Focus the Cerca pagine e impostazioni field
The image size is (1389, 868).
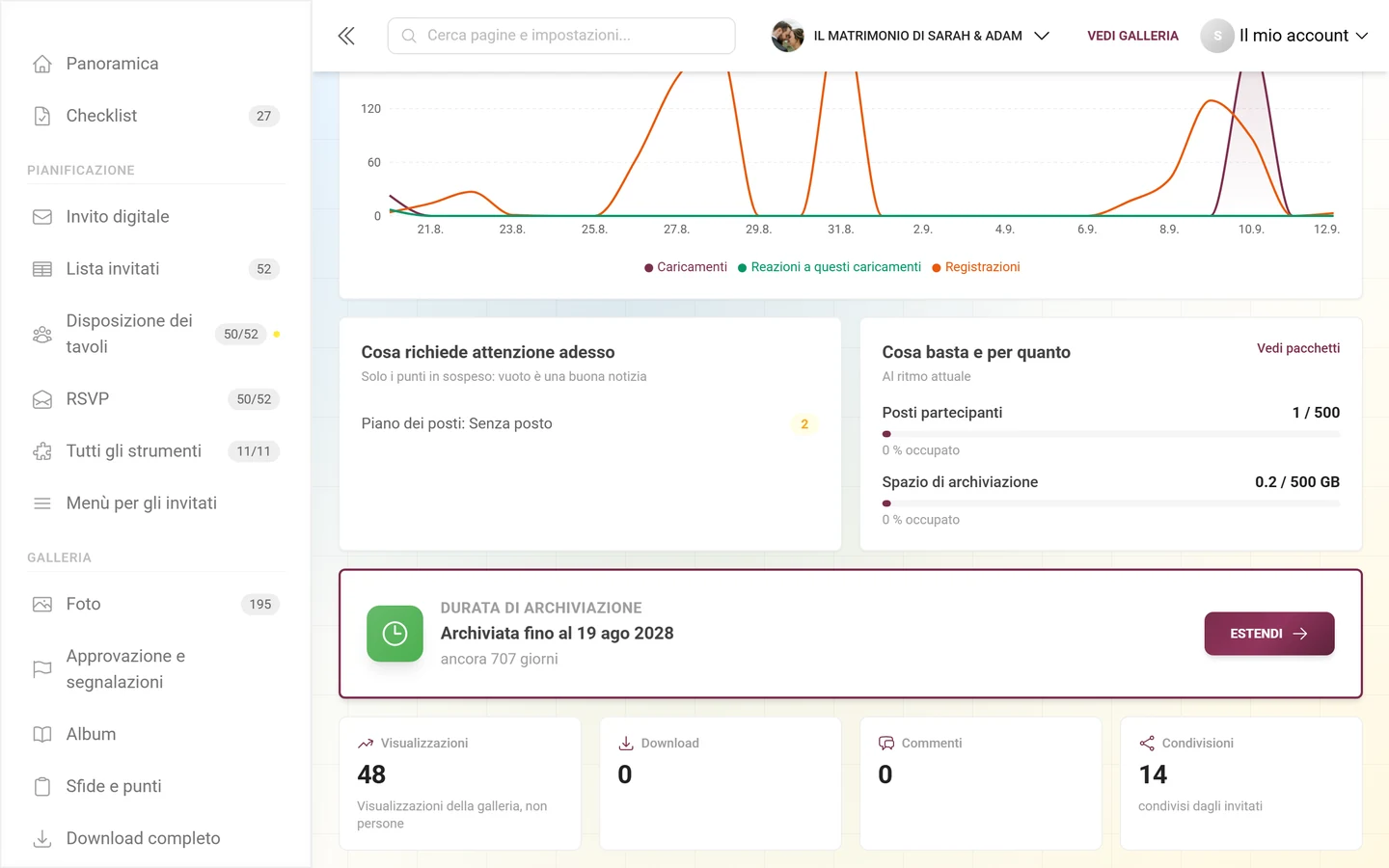(x=561, y=36)
